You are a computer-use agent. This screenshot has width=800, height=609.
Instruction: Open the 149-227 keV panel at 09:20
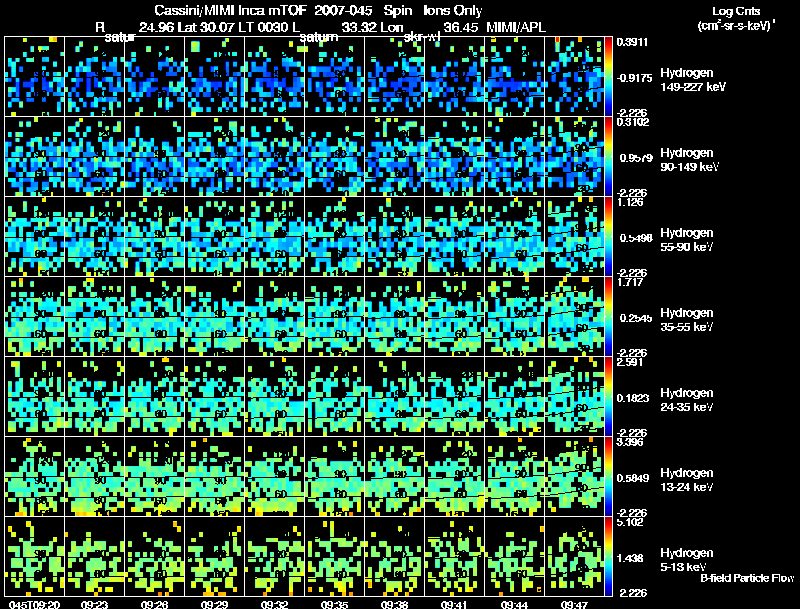click(x=35, y=77)
